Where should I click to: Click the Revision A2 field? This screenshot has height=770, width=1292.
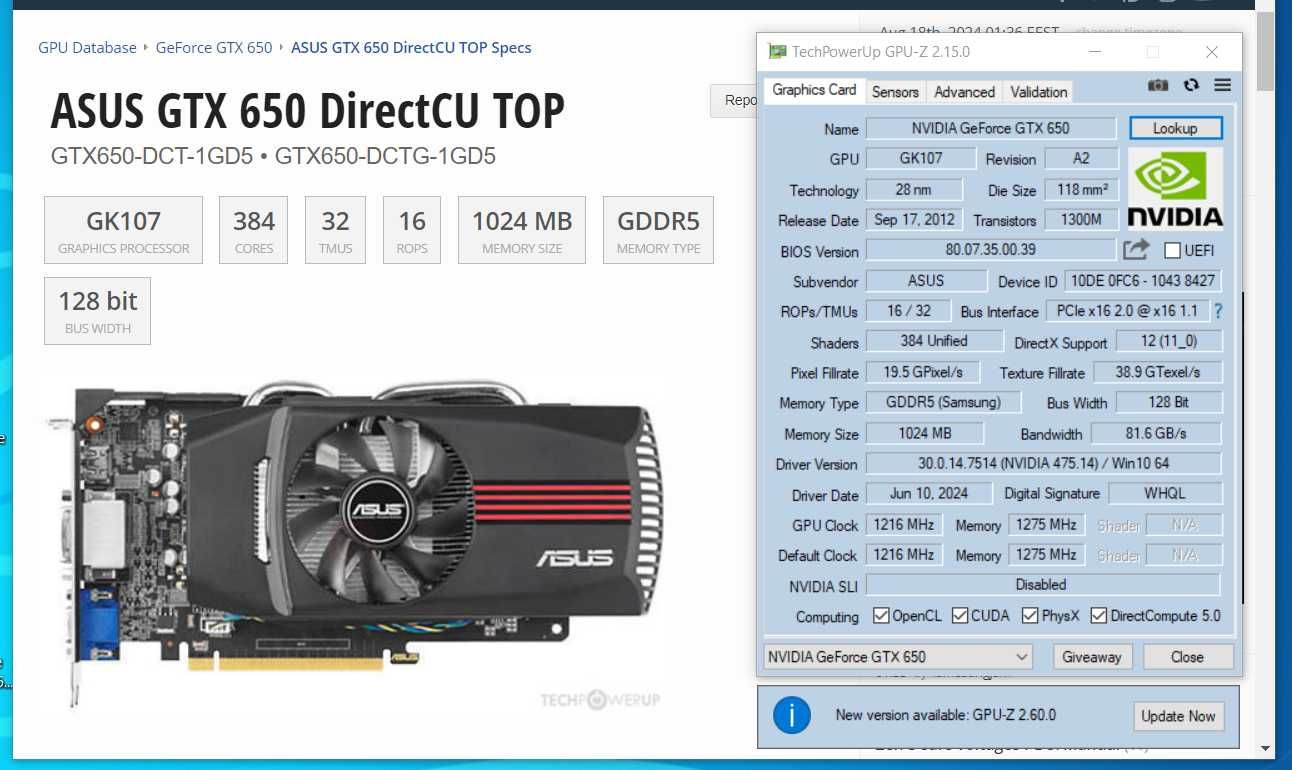pos(1082,158)
